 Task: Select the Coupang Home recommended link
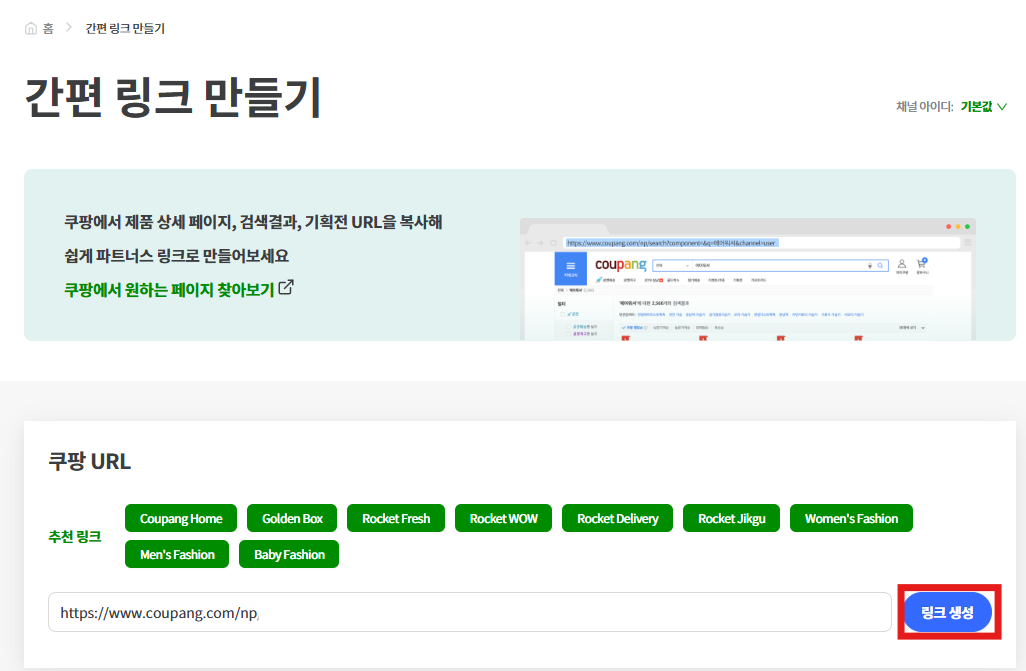pos(181,518)
